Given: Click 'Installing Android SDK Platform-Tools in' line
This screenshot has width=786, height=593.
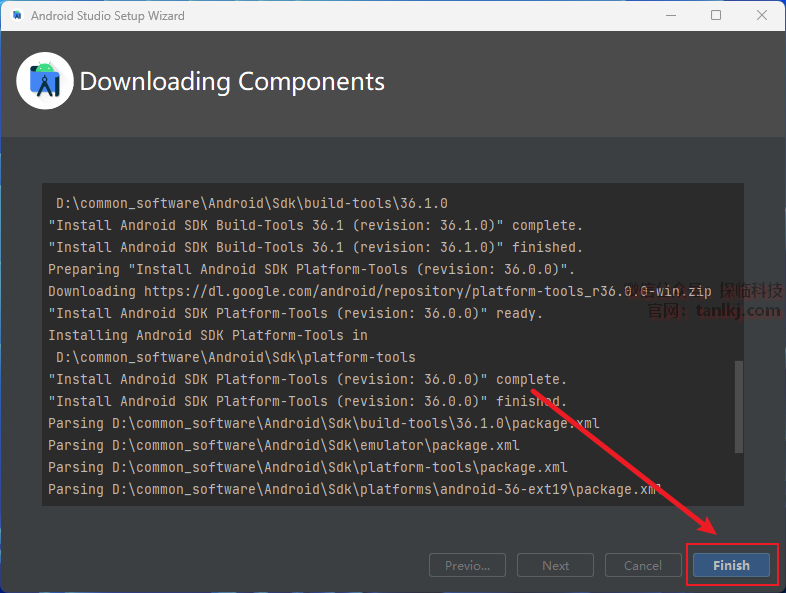Looking at the screenshot, I should click(x=208, y=335).
